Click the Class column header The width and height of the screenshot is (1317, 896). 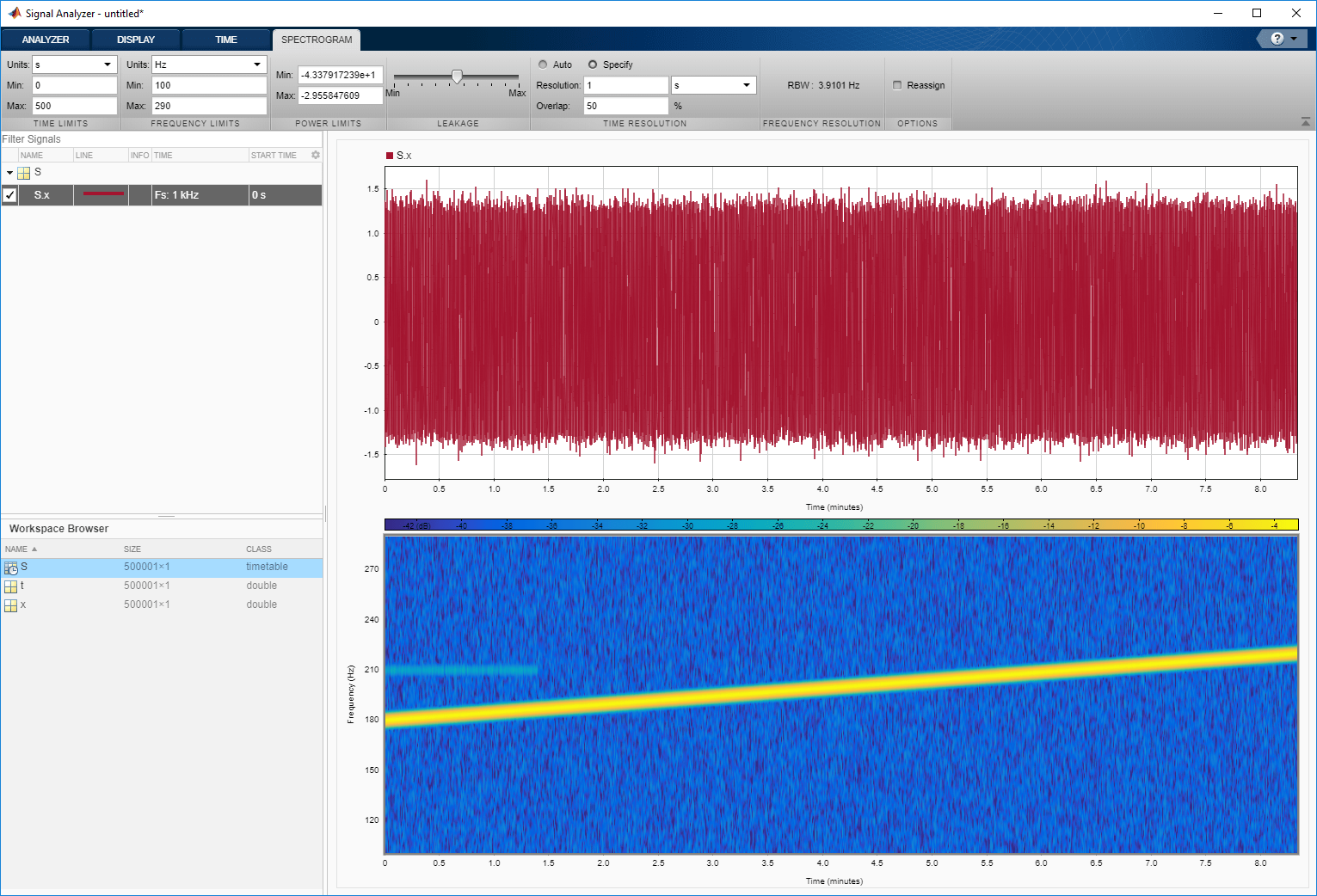[259, 549]
